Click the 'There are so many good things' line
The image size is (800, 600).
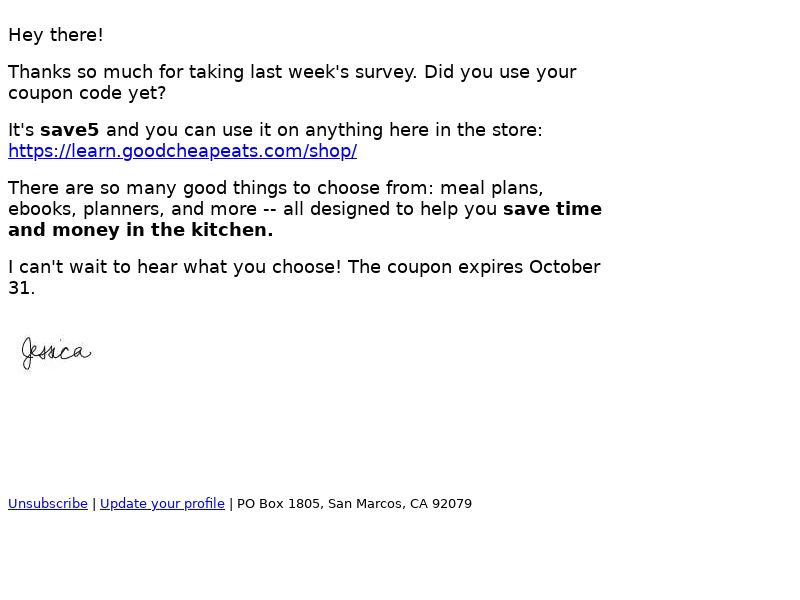tap(276, 188)
